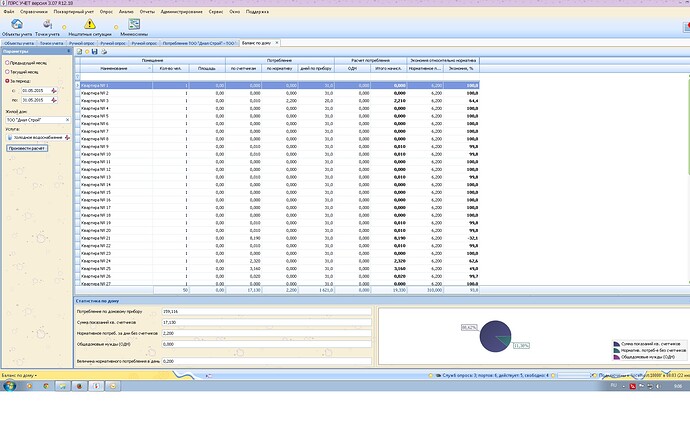Viewport: 690px width, 435px height.
Task: Pin or unpin the Параметры panel
Action: pos(69,51)
